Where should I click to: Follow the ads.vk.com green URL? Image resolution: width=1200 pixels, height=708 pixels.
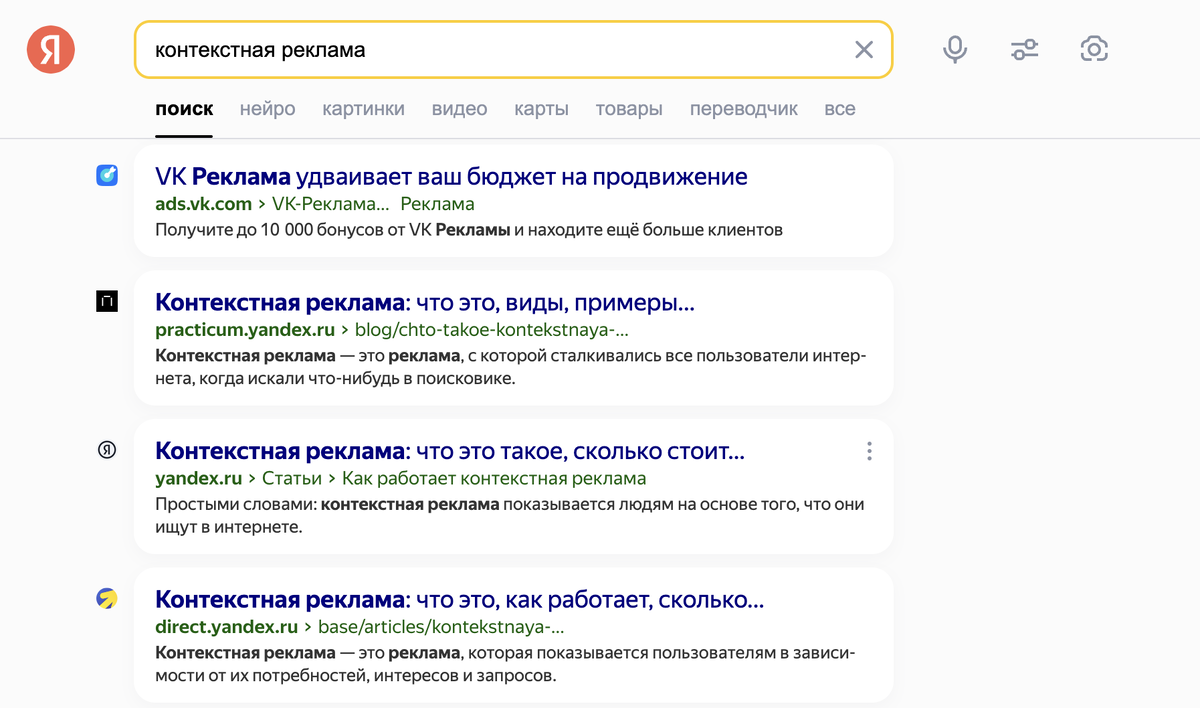click(203, 204)
